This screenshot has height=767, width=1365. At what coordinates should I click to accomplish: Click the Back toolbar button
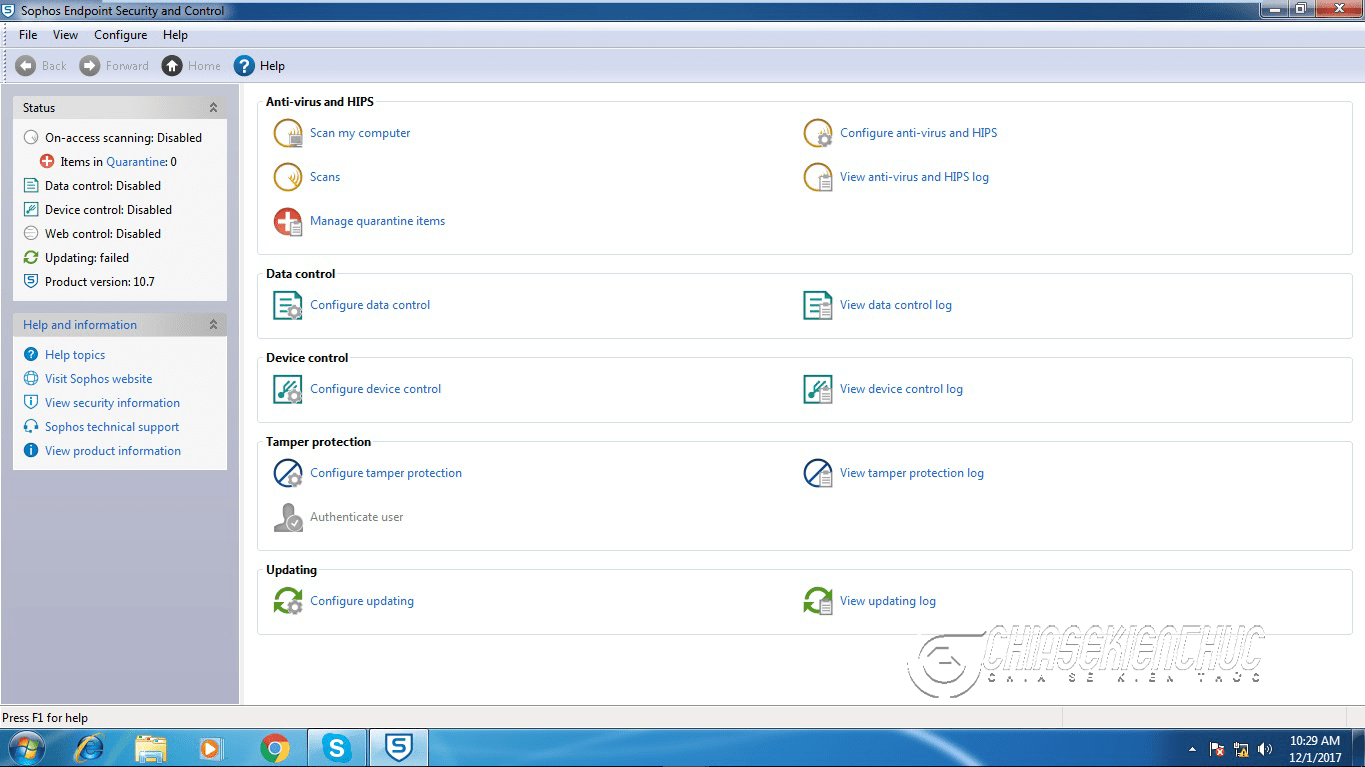point(41,66)
